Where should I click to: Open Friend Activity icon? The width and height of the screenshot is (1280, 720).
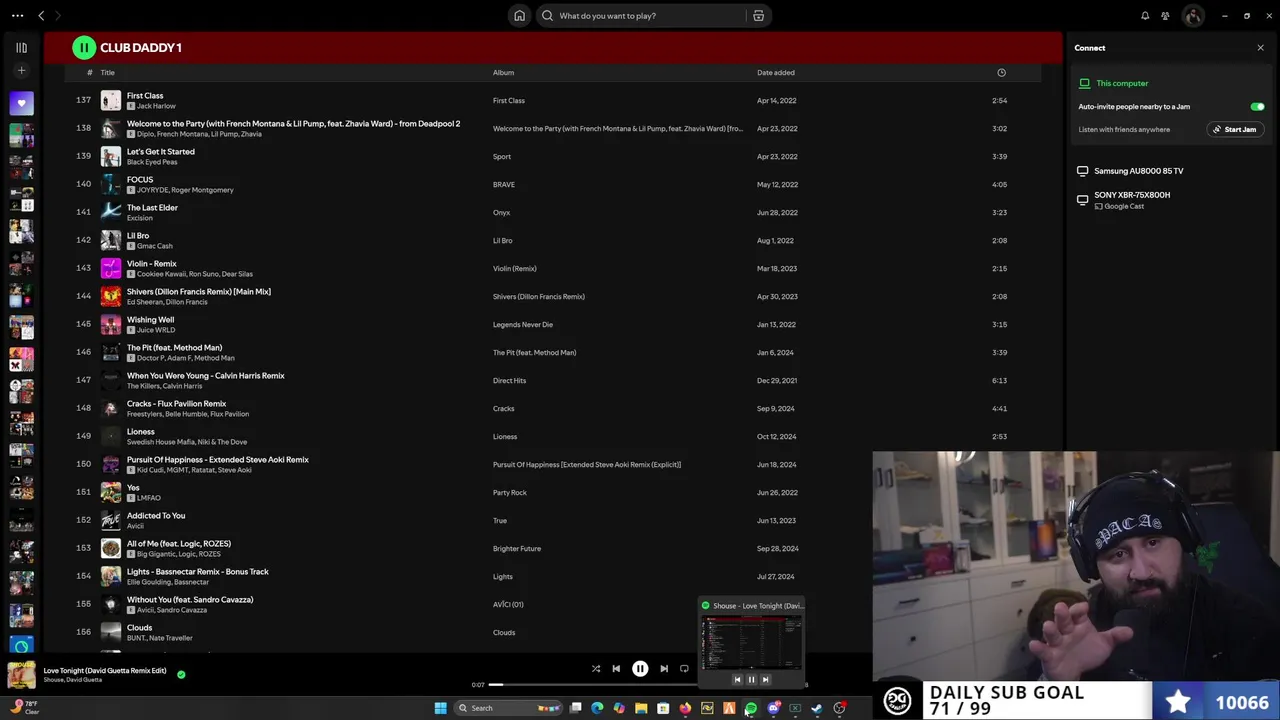point(1165,16)
